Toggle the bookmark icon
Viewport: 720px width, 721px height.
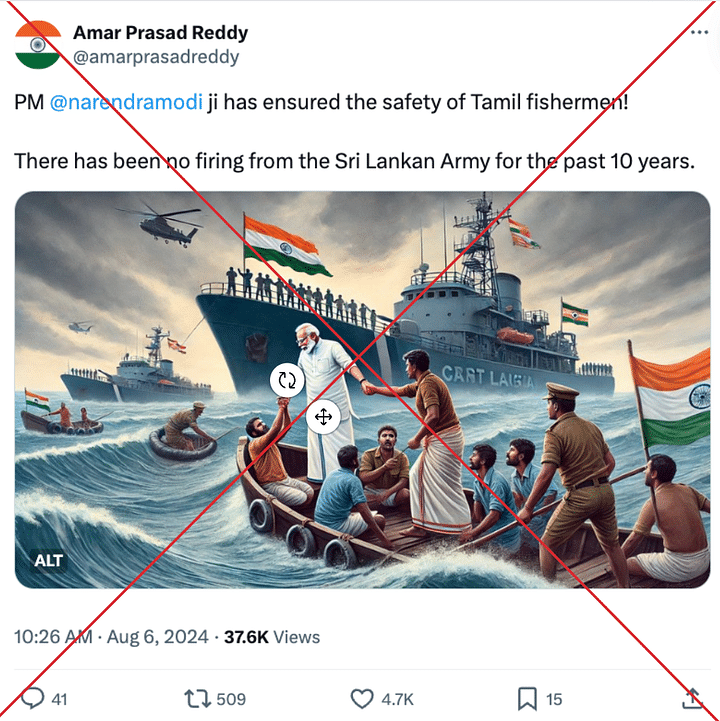tap(527, 699)
